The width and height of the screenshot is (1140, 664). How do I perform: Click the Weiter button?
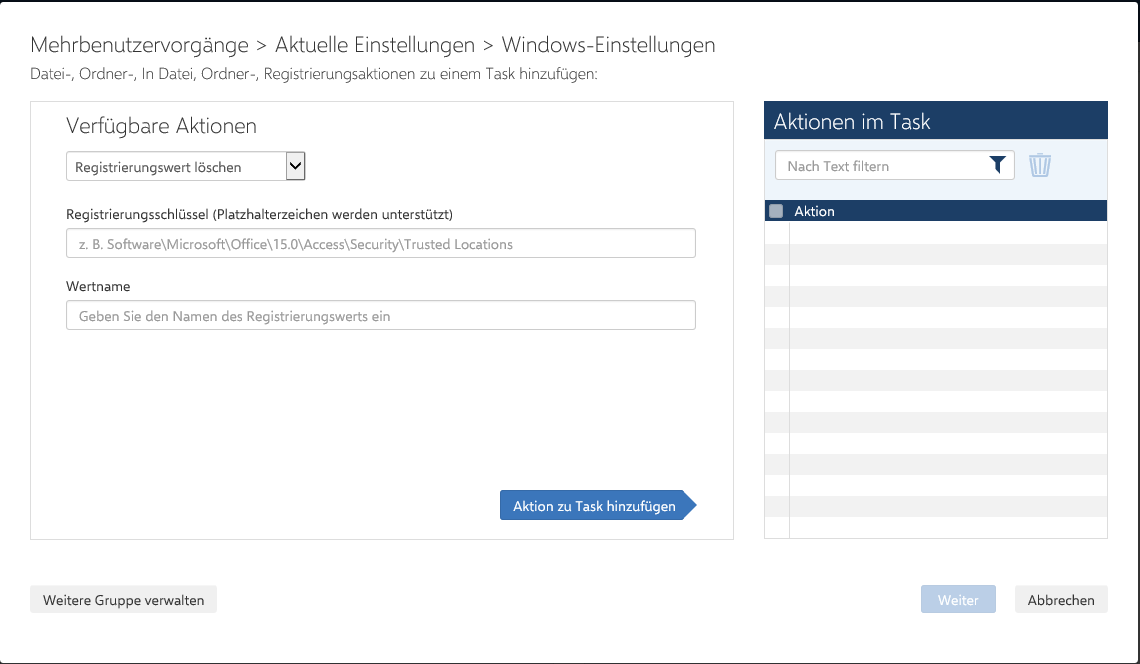click(957, 600)
